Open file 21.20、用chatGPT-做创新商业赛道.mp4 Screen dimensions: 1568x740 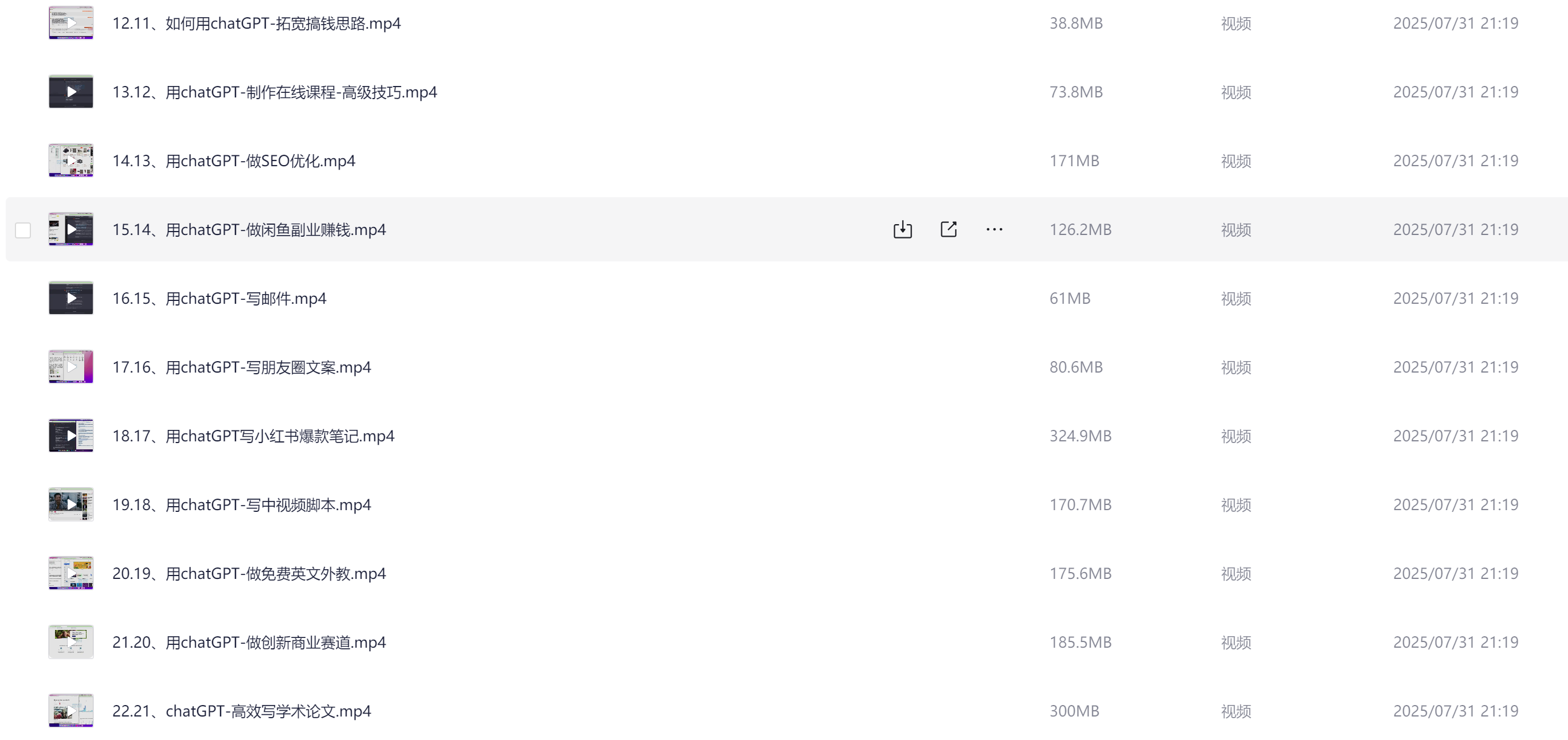[x=249, y=643]
